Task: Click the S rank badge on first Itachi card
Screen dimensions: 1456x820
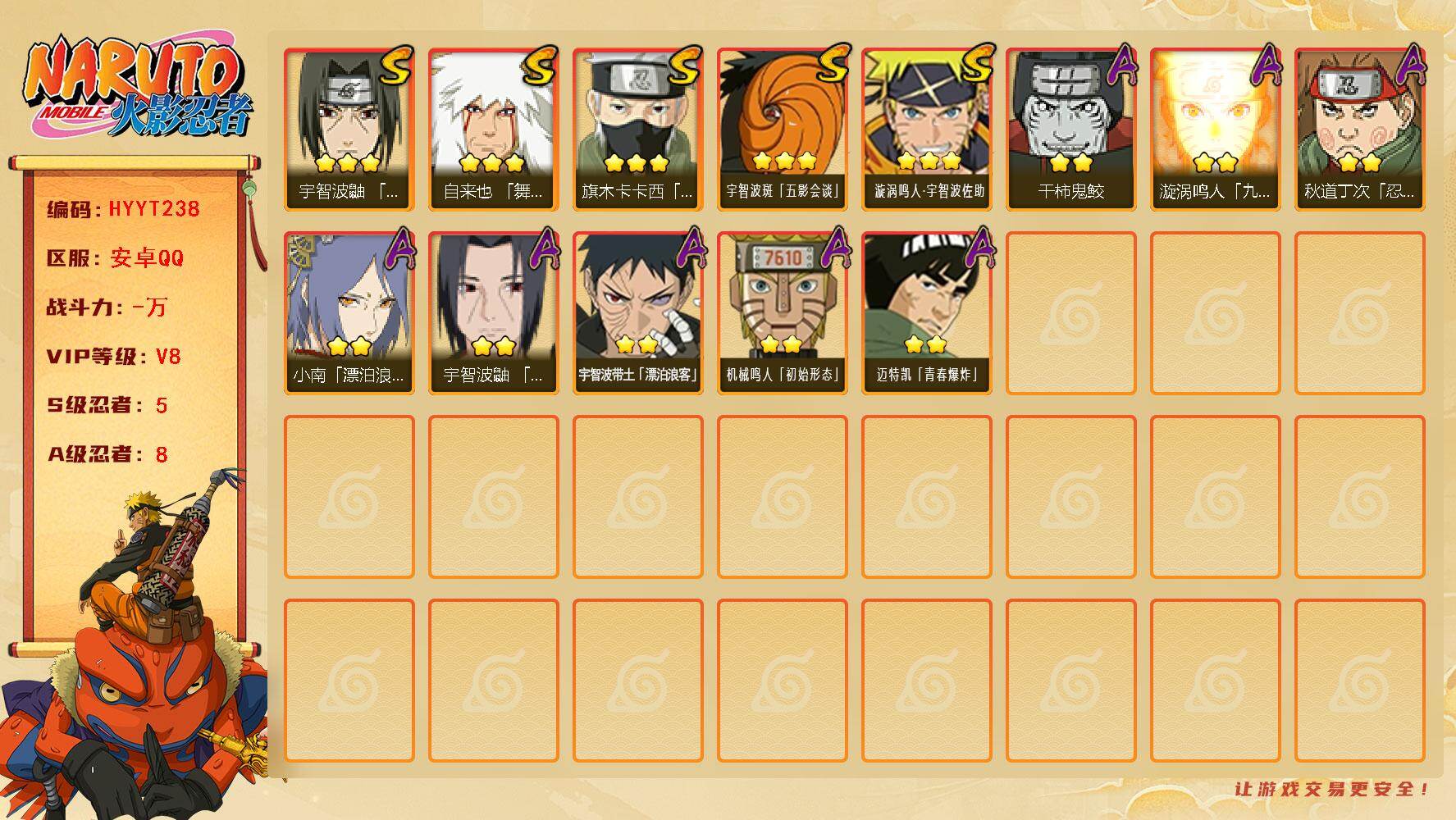Action: (x=395, y=66)
